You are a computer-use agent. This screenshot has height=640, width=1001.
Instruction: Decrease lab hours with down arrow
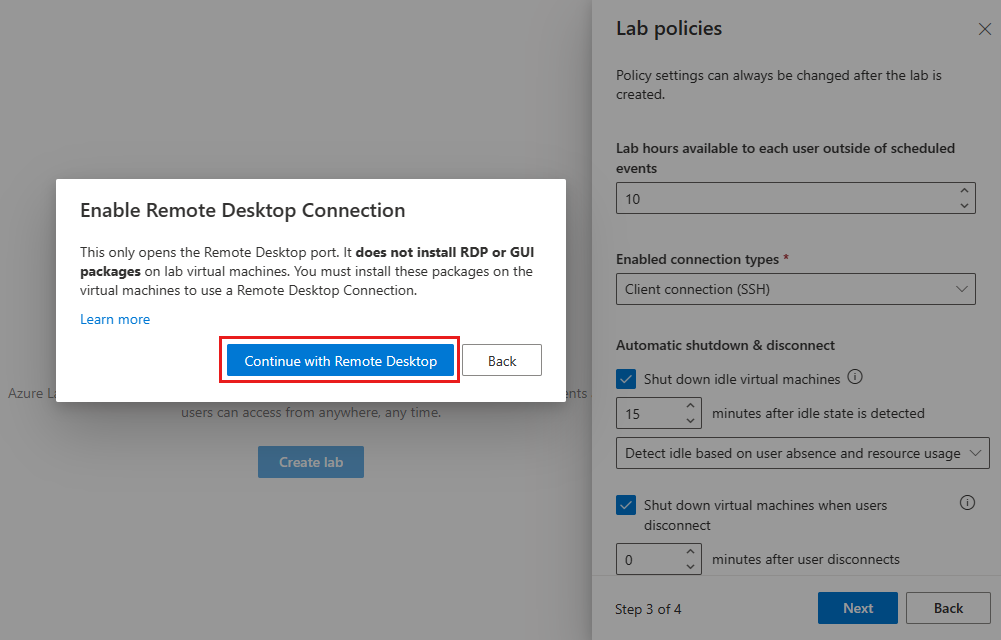[964, 205]
